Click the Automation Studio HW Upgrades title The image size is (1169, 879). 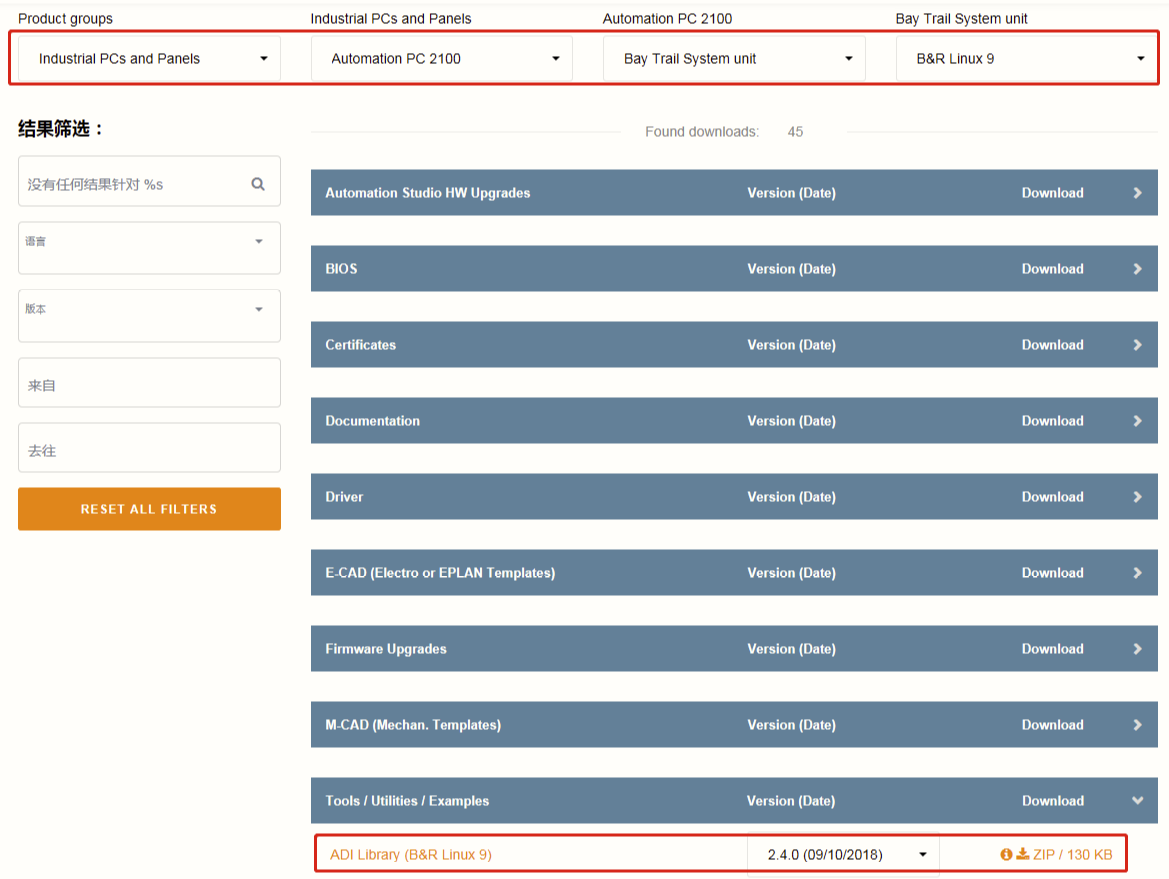427,192
